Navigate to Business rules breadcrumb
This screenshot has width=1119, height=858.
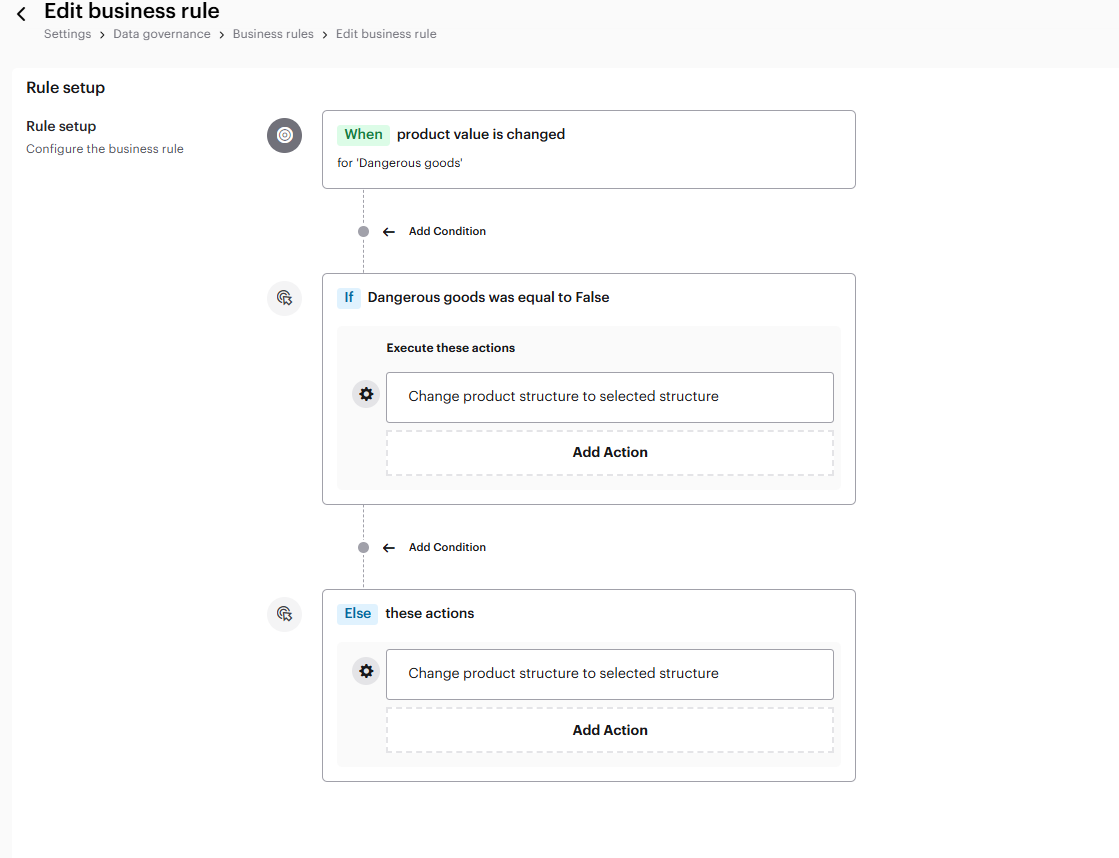pos(273,34)
